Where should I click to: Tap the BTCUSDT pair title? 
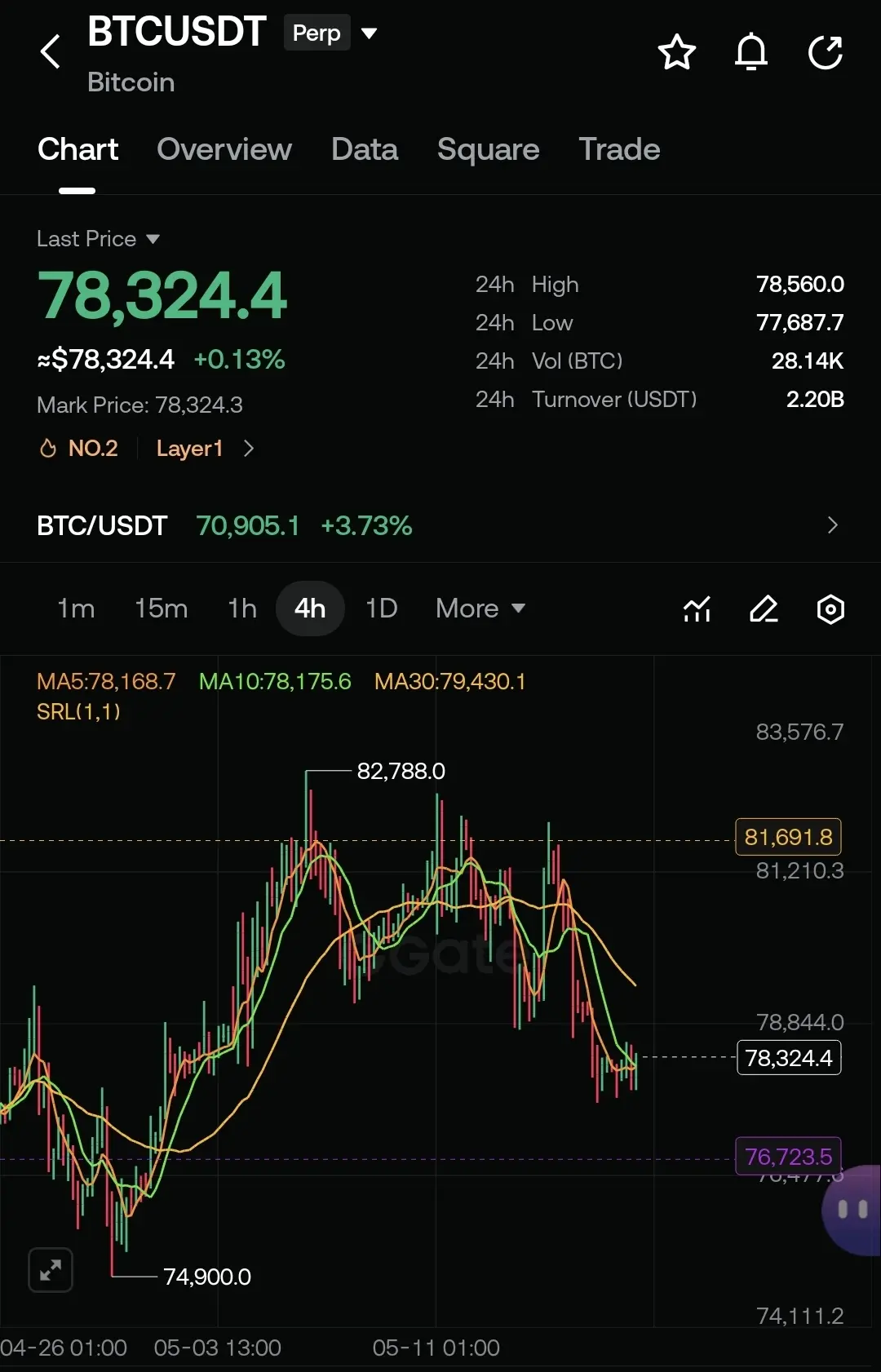(176, 32)
